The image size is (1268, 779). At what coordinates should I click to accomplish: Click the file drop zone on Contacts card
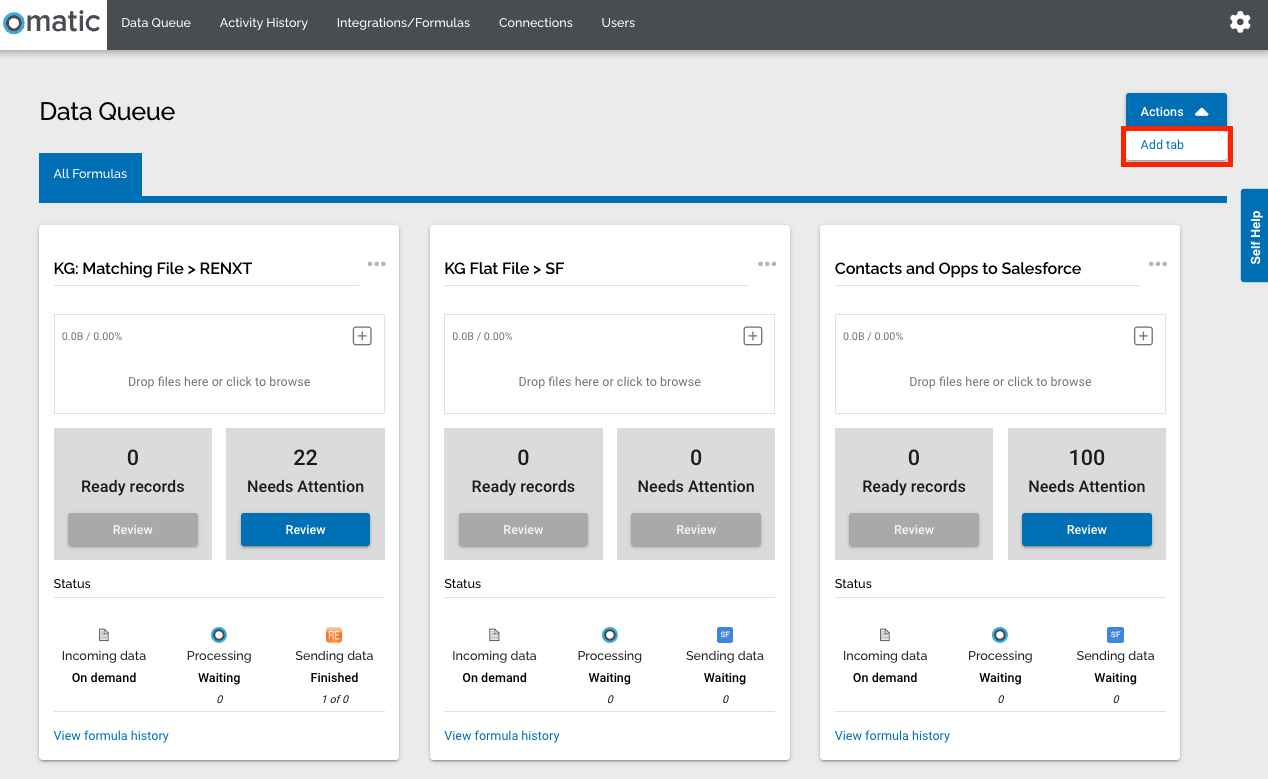click(x=999, y=381)
